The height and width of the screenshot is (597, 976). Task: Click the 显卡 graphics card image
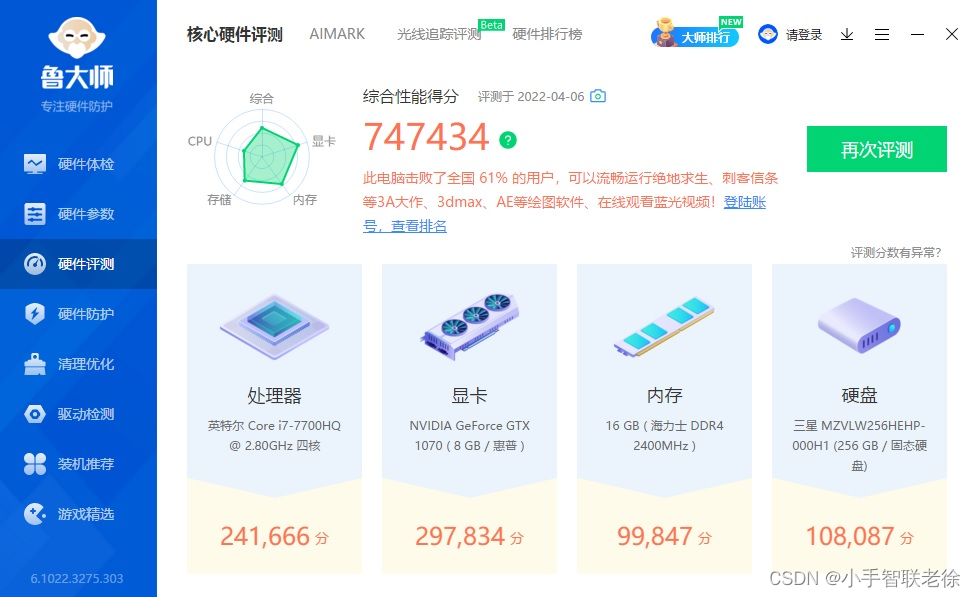(469, 326)
